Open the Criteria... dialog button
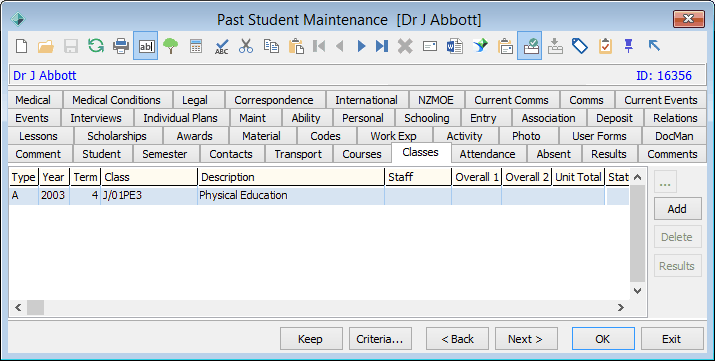 pyautogui.click(x=380, y=339)
